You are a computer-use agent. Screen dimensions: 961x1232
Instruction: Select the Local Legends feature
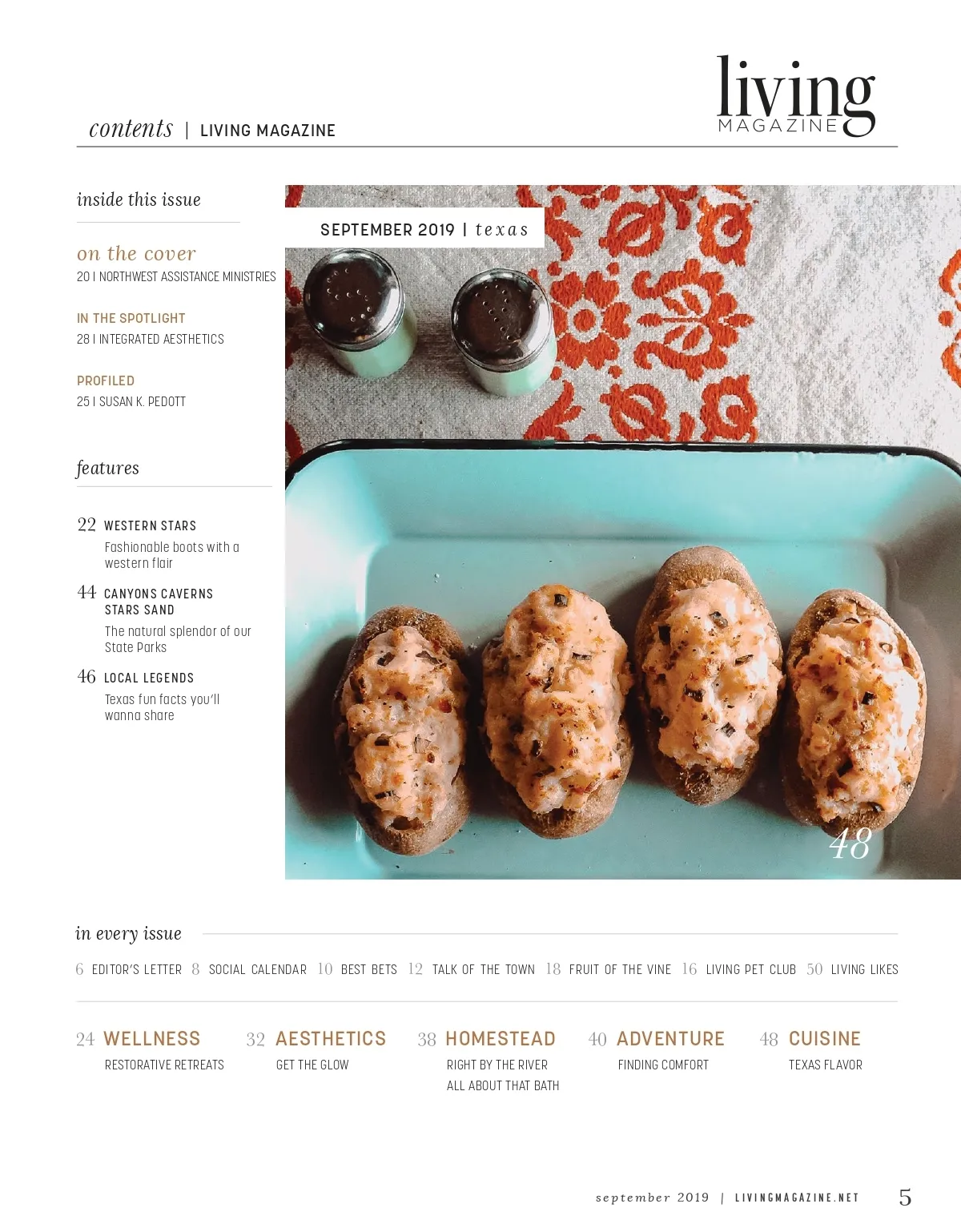tap(149, 678)
